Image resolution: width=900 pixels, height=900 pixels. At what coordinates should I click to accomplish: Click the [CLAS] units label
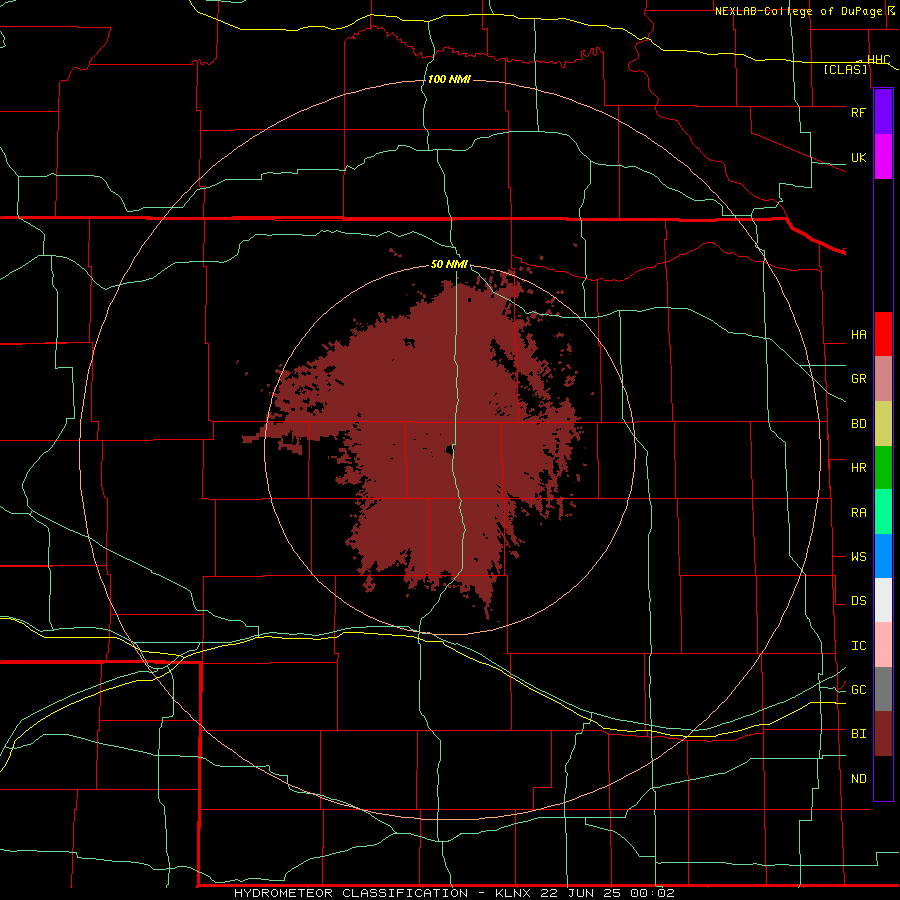(845, 70)
